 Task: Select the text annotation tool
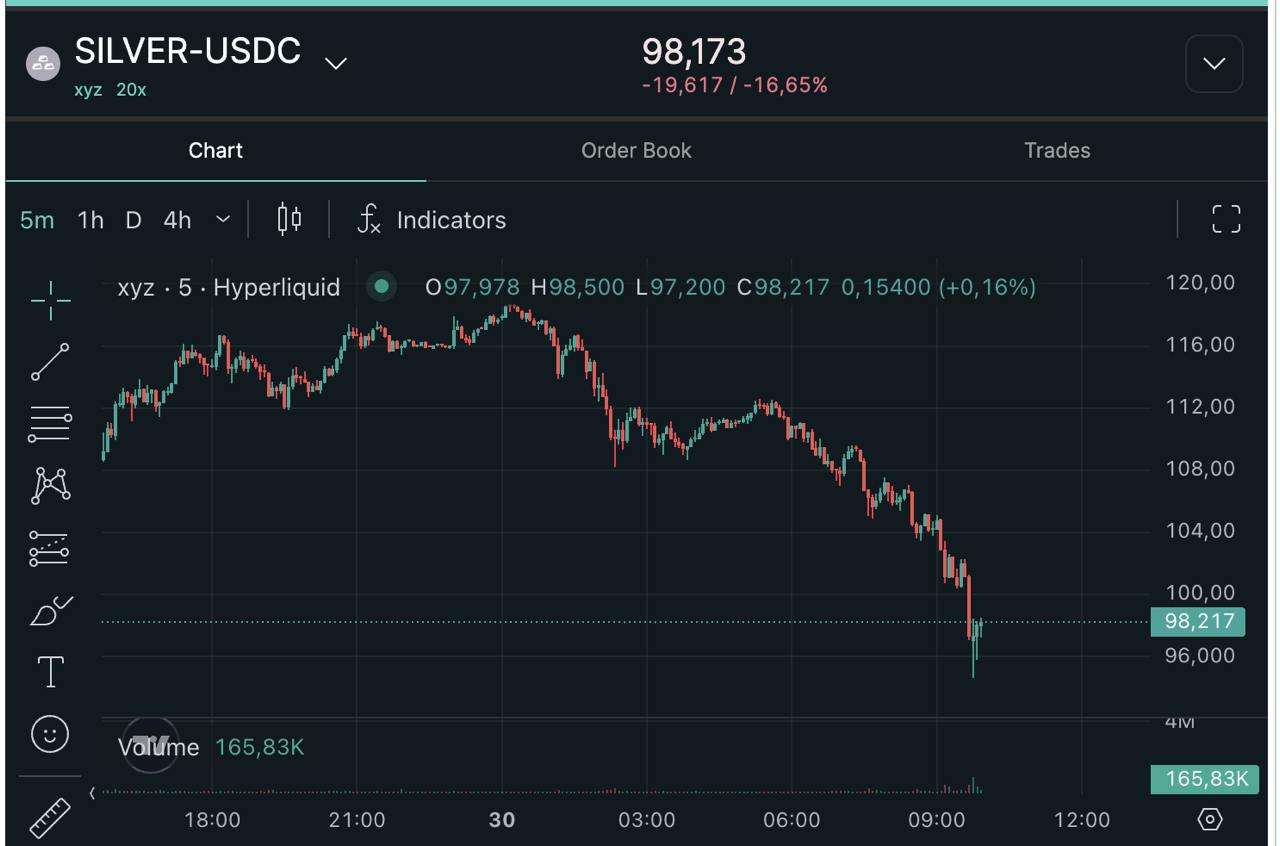tap(50, 672)
